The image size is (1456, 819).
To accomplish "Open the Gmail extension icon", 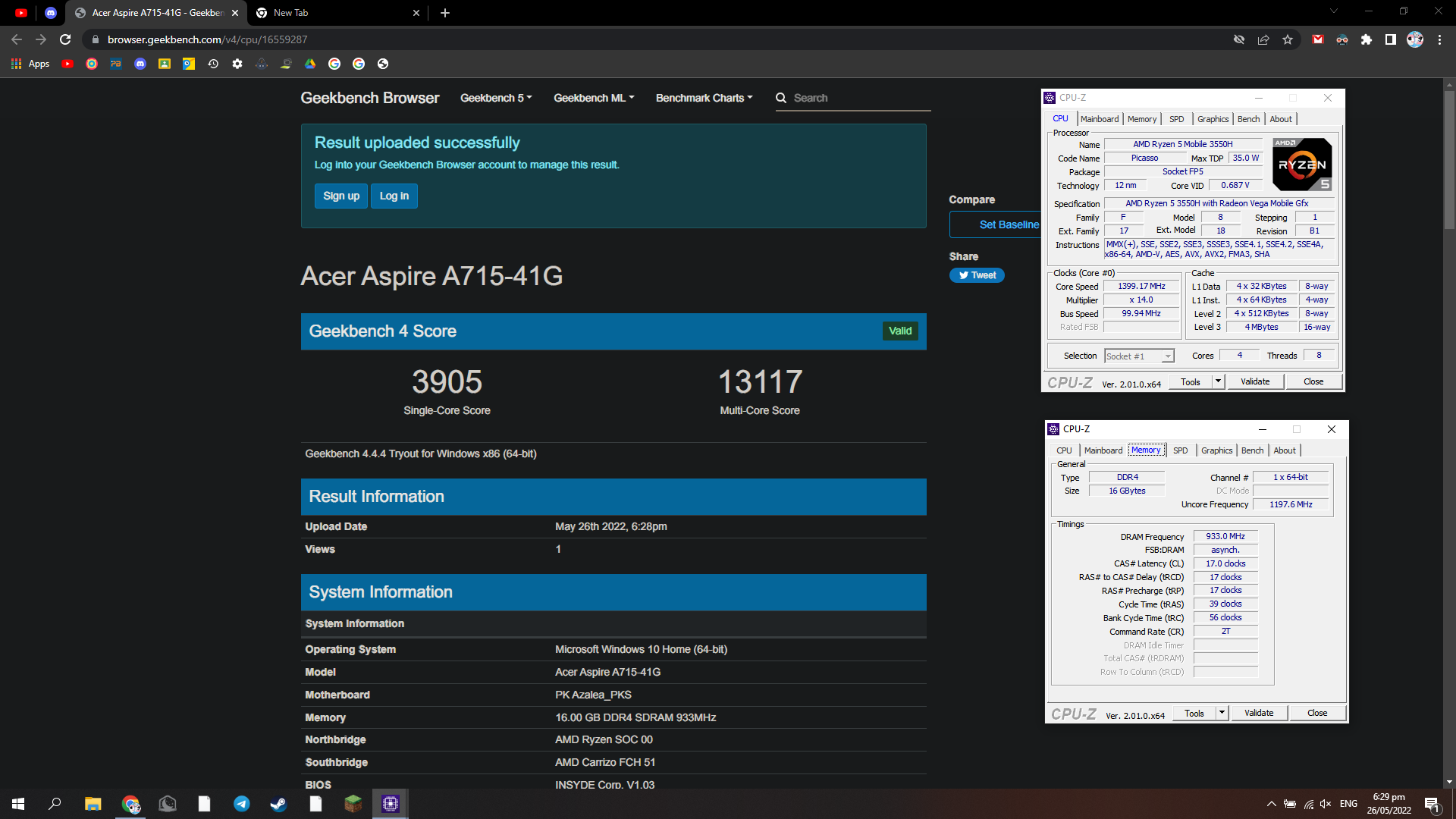I will 1318,39.
